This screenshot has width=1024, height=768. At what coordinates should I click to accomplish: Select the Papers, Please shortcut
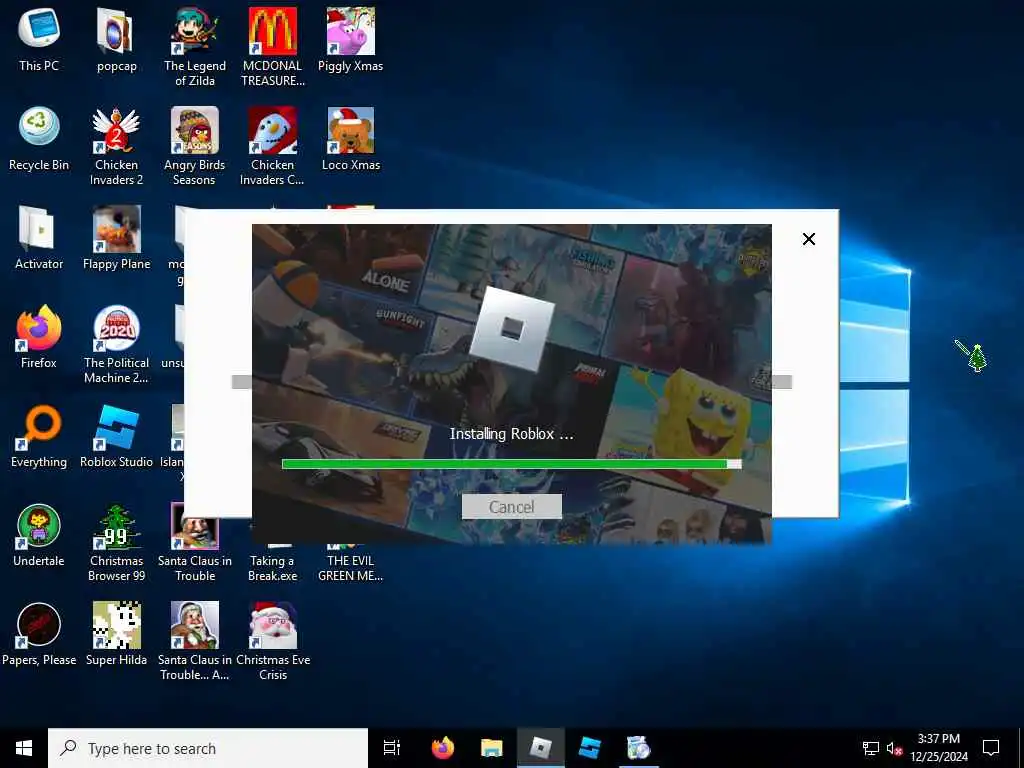click(x=39, y=635)
